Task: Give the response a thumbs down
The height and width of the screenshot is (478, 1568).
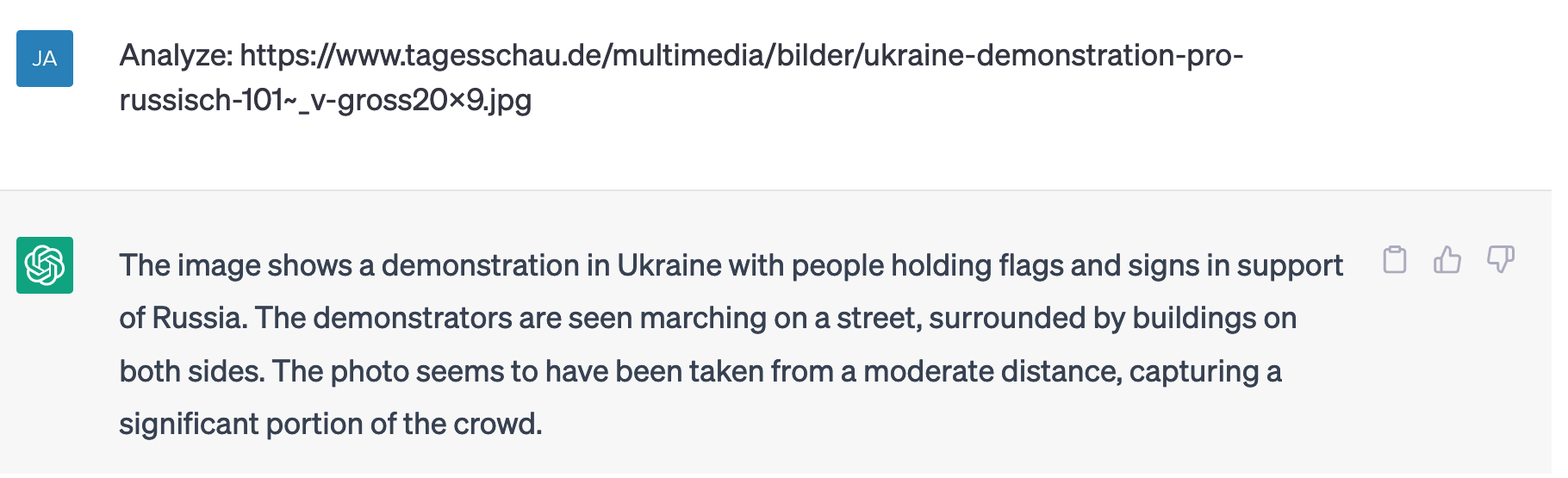Action: coord(1501,259)
